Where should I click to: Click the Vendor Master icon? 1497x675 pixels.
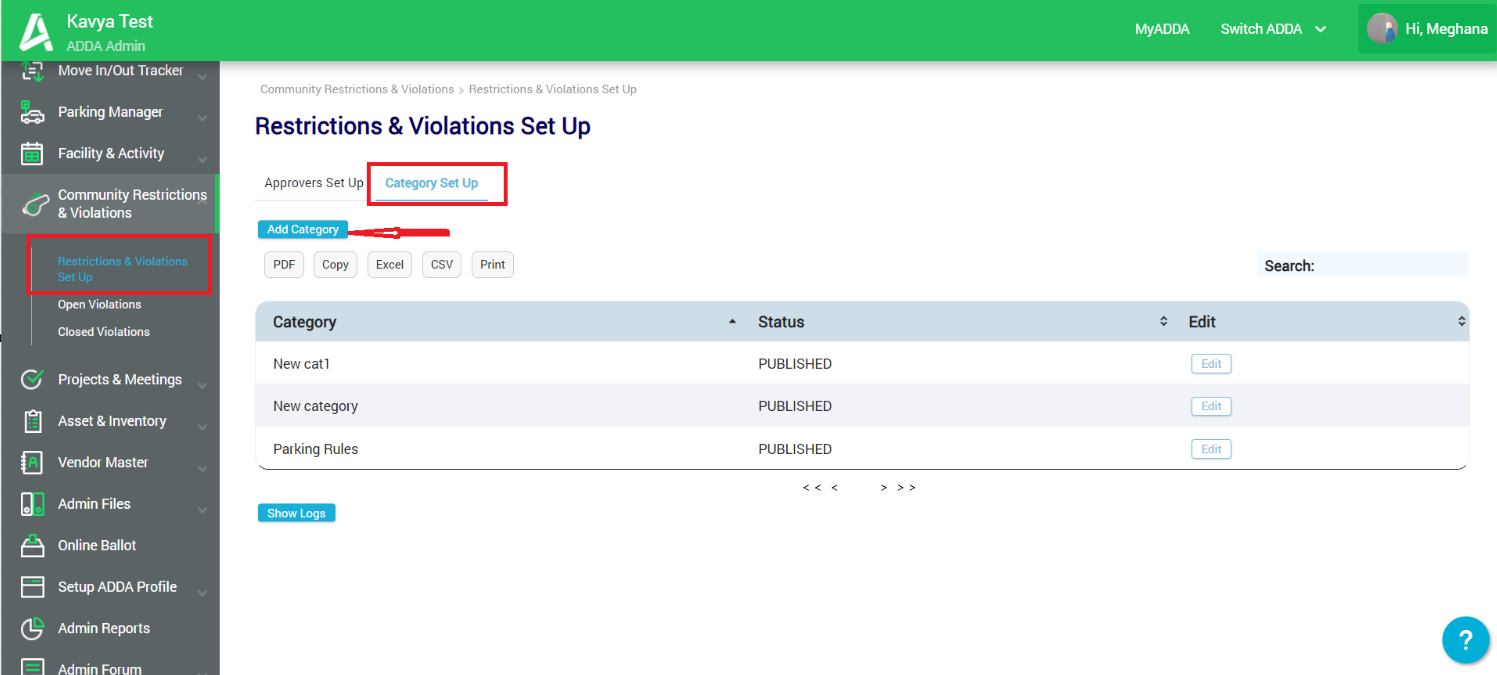[33, 462]
